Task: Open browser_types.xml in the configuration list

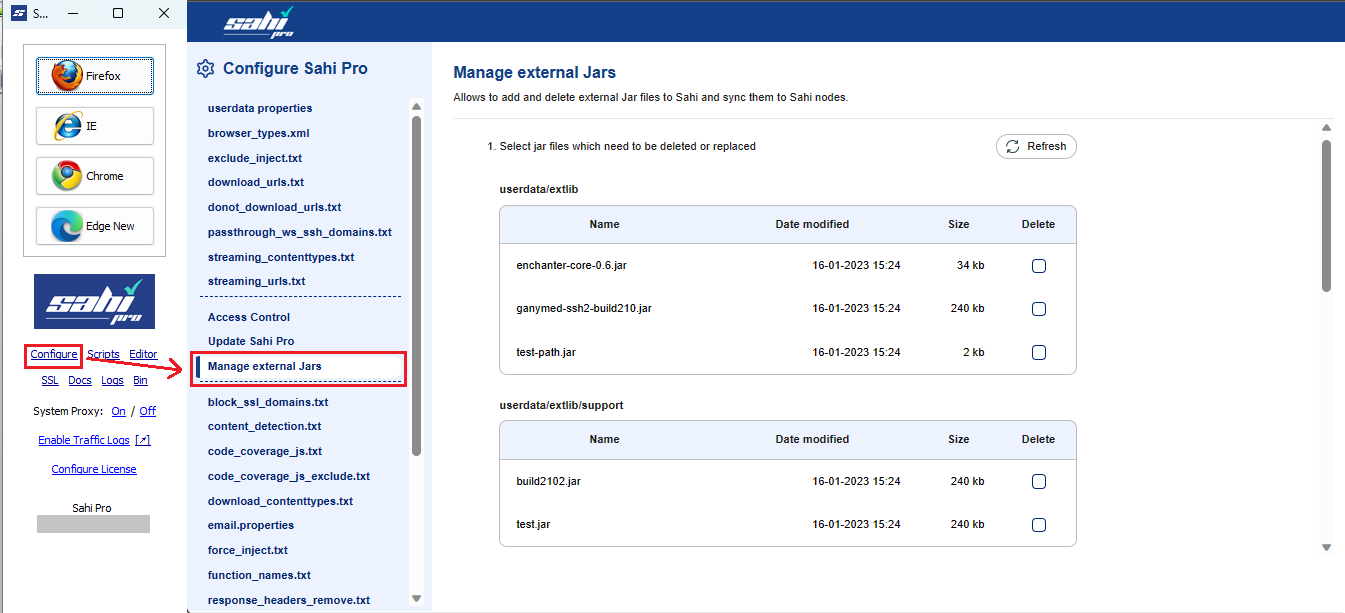Action: [258, 133]
